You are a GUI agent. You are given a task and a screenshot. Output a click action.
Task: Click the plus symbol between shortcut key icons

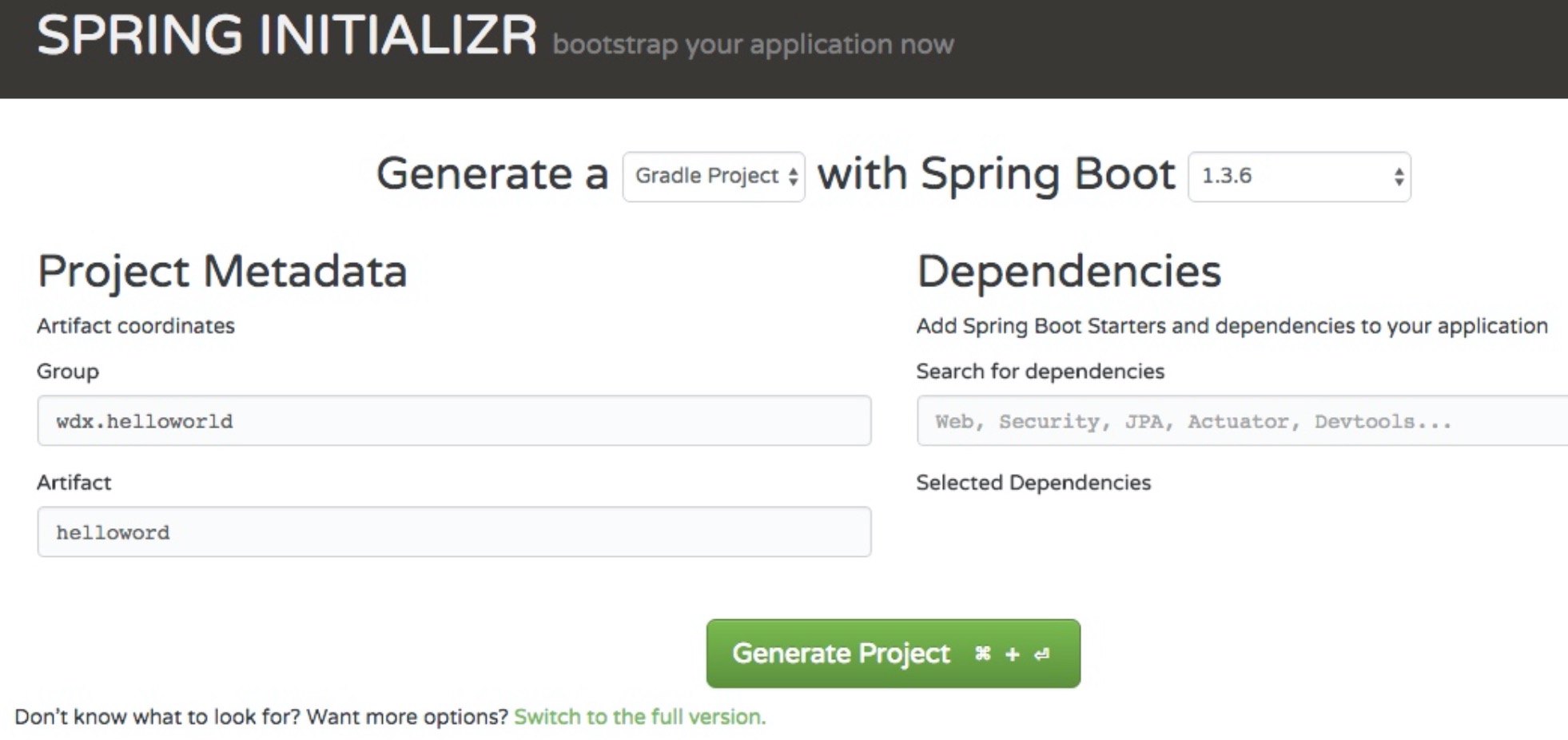tap(1013, 654)
